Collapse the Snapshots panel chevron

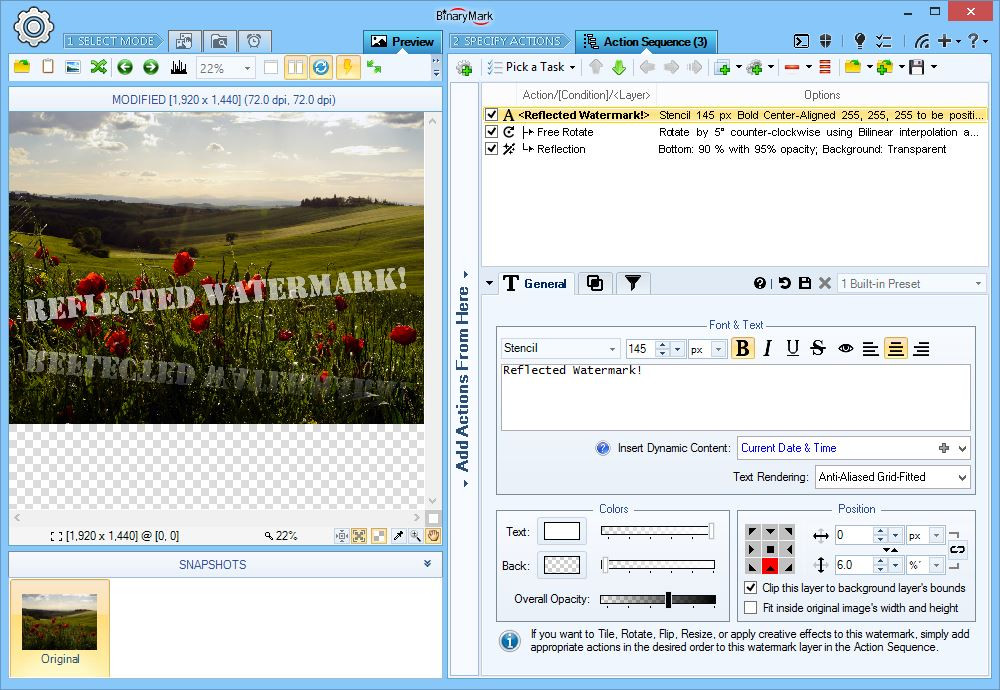point(427,564)
